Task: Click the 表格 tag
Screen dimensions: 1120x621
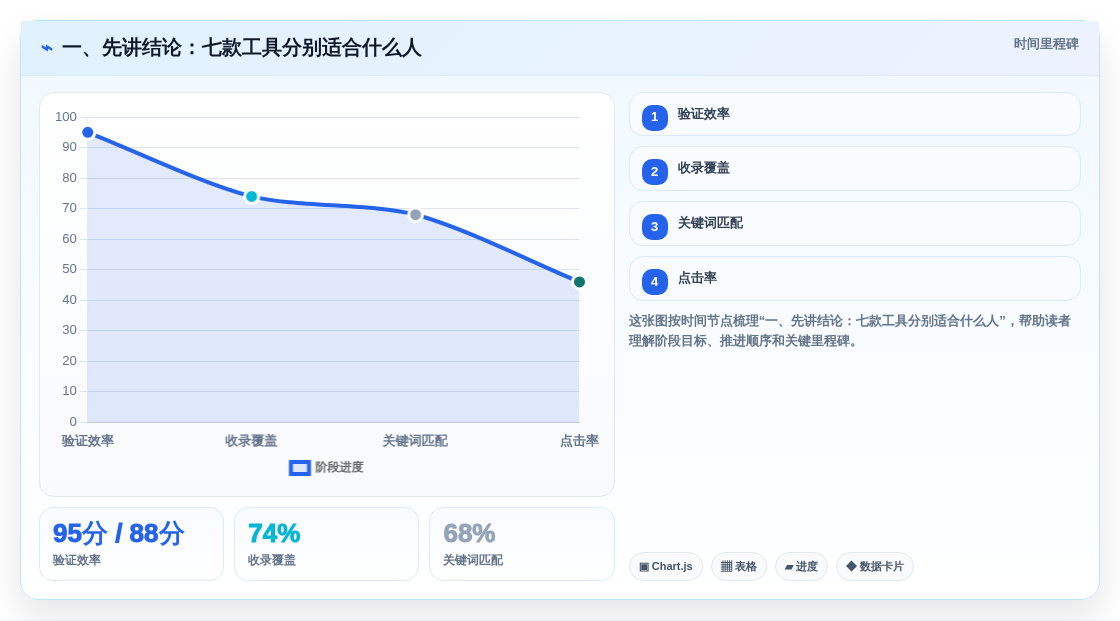Action: tap(739, 567)
